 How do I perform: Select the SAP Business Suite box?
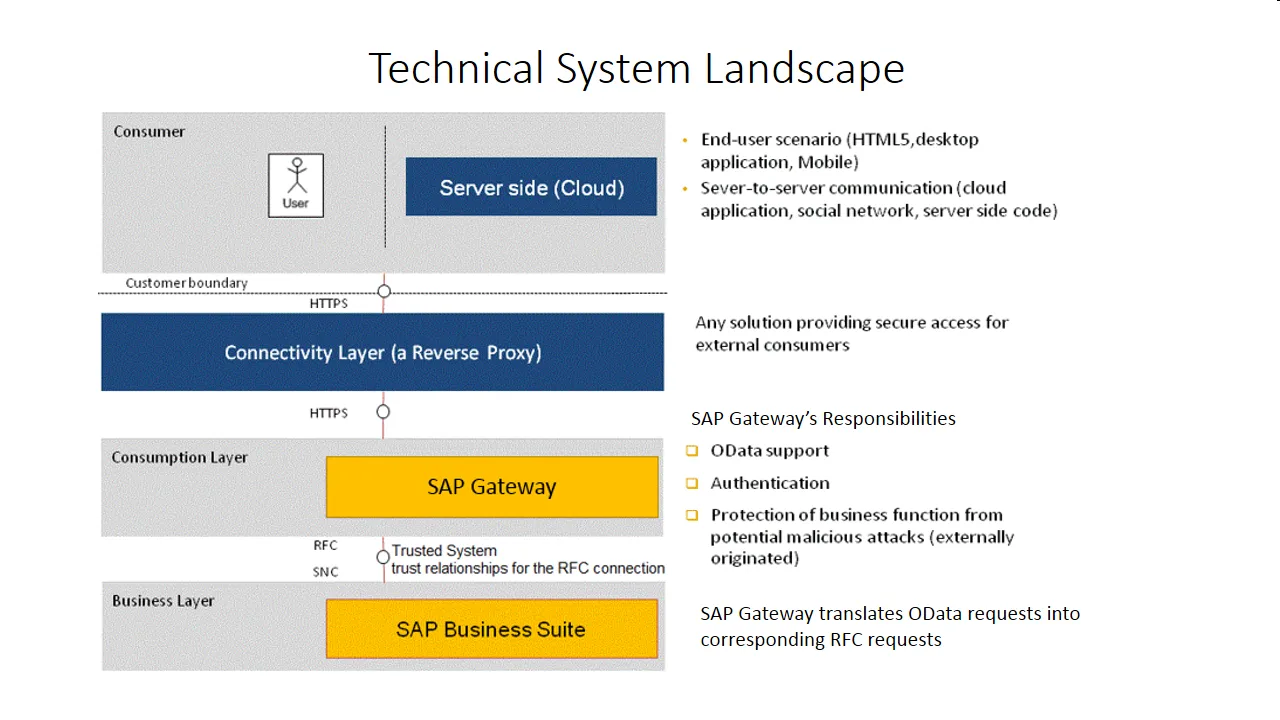[x=492, y=629]
